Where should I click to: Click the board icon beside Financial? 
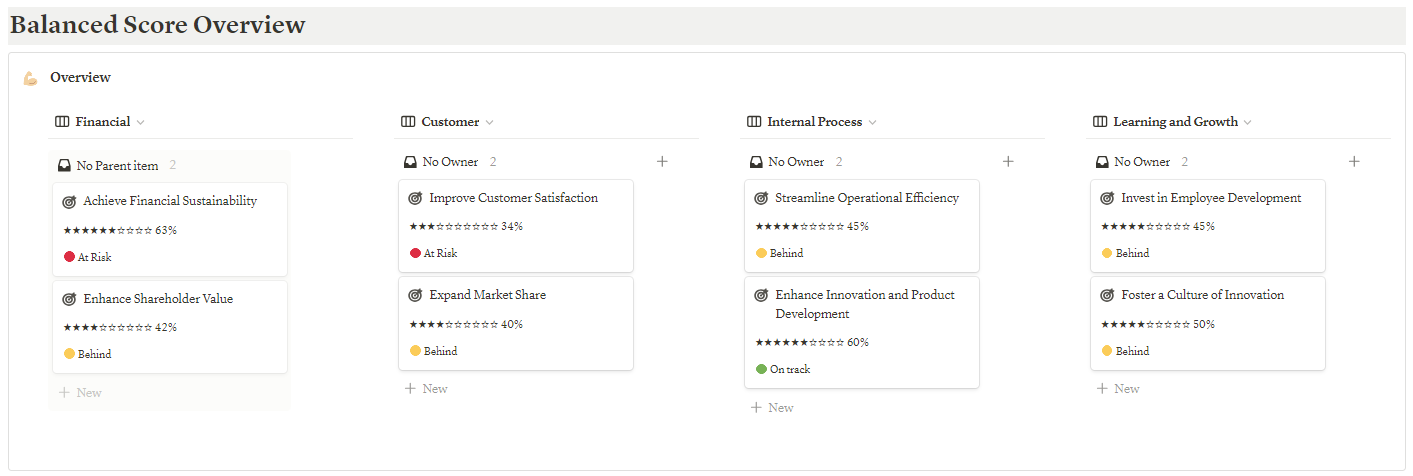(x=62, y=122)
